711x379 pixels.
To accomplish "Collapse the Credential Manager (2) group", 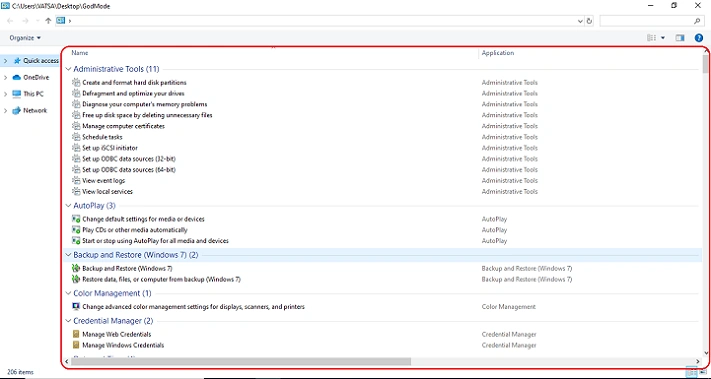I will (68, 321).
